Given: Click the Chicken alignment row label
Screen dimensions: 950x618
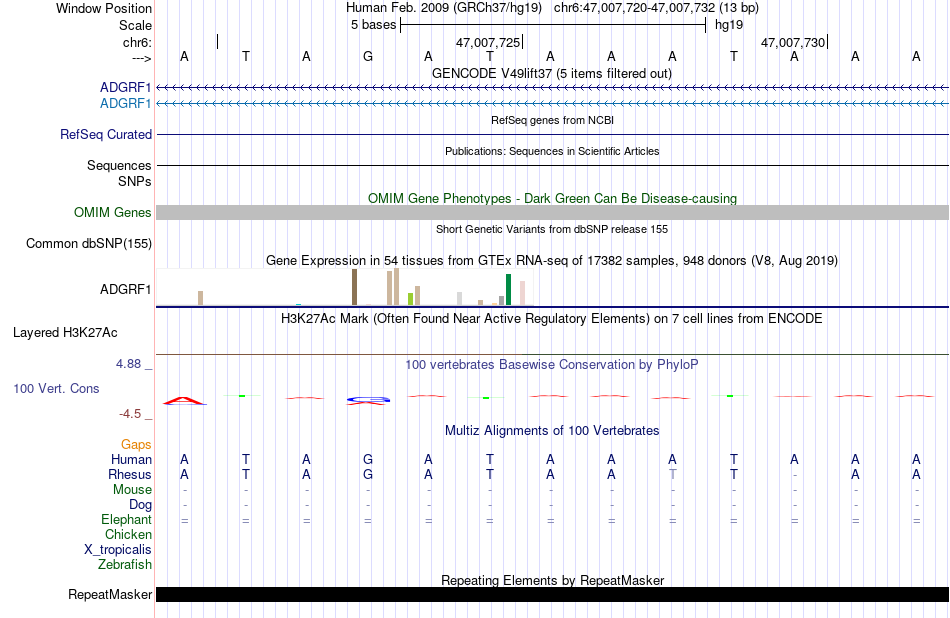Looking at the screenshot, I should (128, 534).
